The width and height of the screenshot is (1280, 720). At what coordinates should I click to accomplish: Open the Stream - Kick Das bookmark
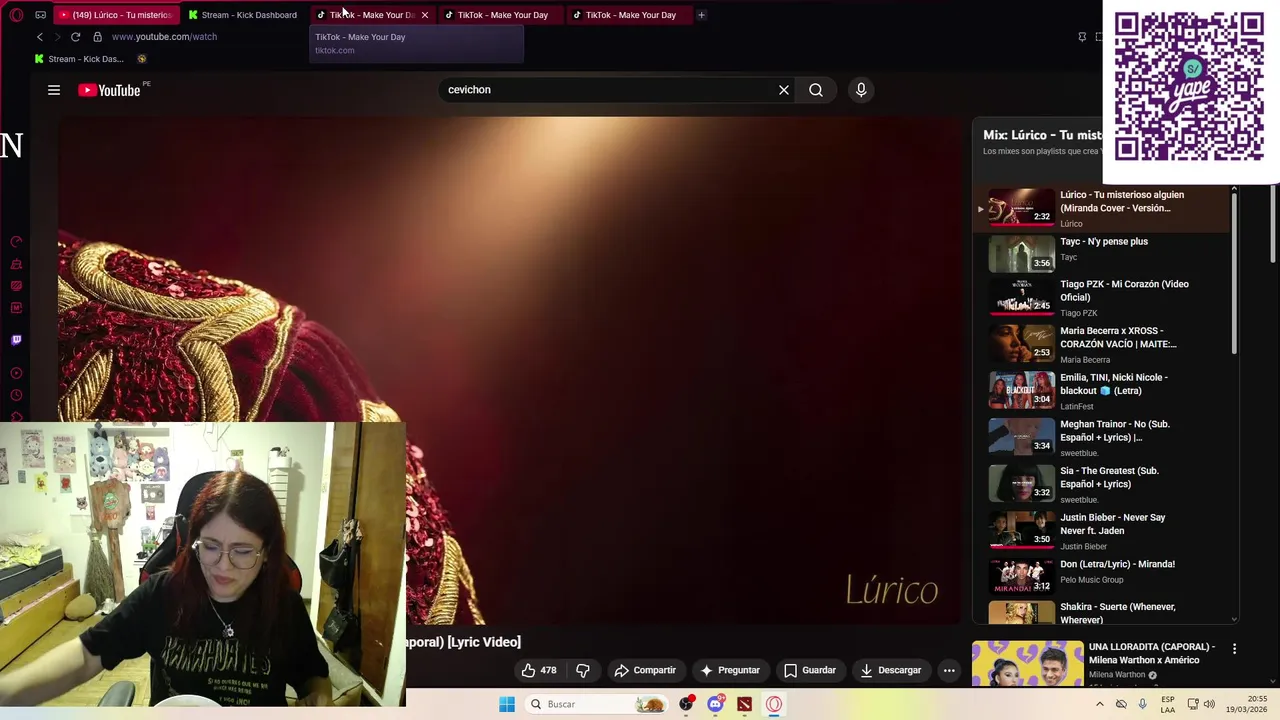tap(77, 59)
